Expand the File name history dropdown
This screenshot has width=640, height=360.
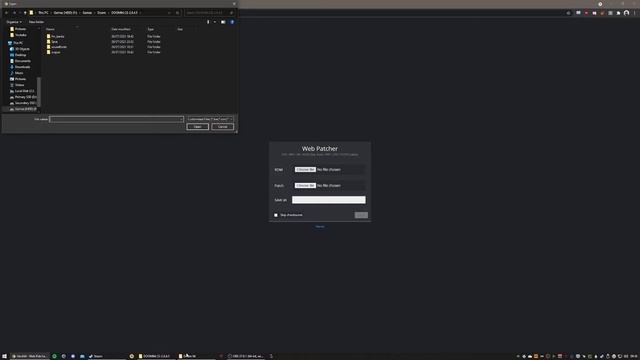pyautogui.click(x=181, y=119)
